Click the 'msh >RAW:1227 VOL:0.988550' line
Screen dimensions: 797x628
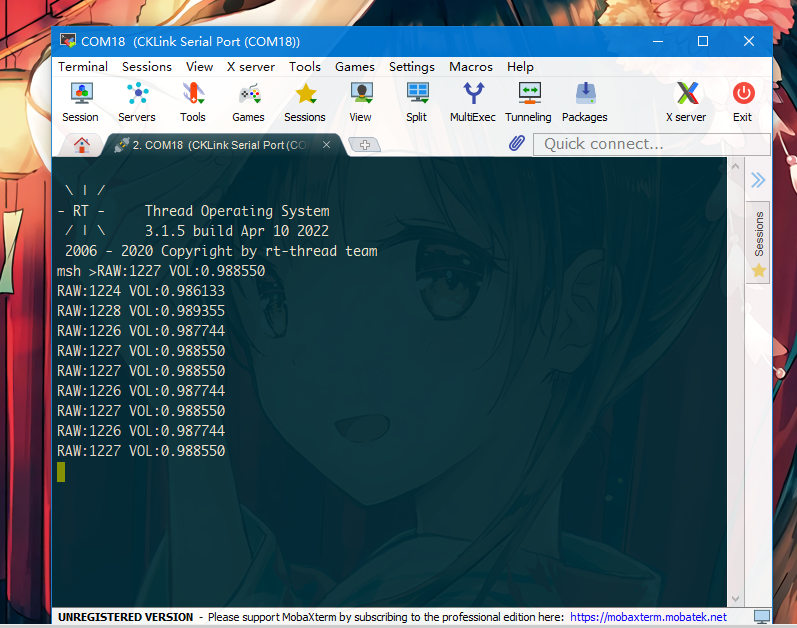161,271
